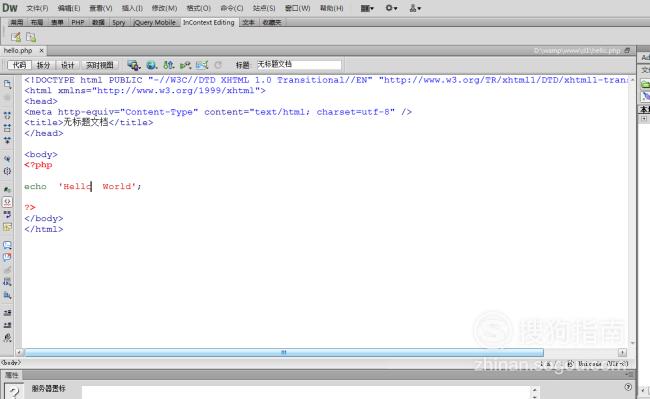The width and height of the screenshot is (650, 399).
Task: Click the 标题 title input field
Action: [298, 65]
